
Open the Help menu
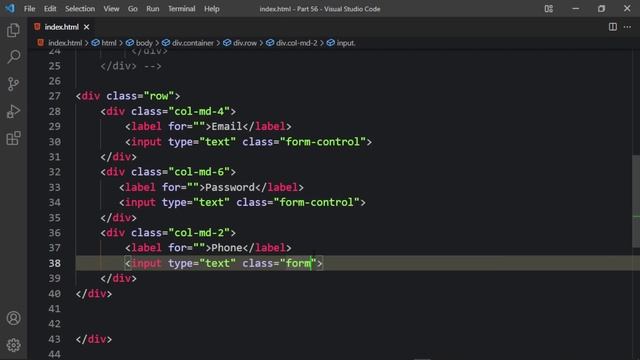[212, 9]
